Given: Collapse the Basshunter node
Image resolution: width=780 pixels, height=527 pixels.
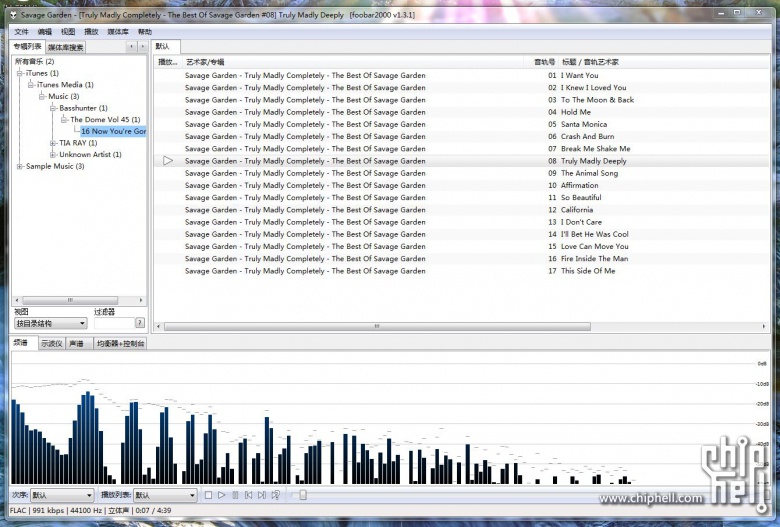Looking at the screenshot, I should click(53, 108).
